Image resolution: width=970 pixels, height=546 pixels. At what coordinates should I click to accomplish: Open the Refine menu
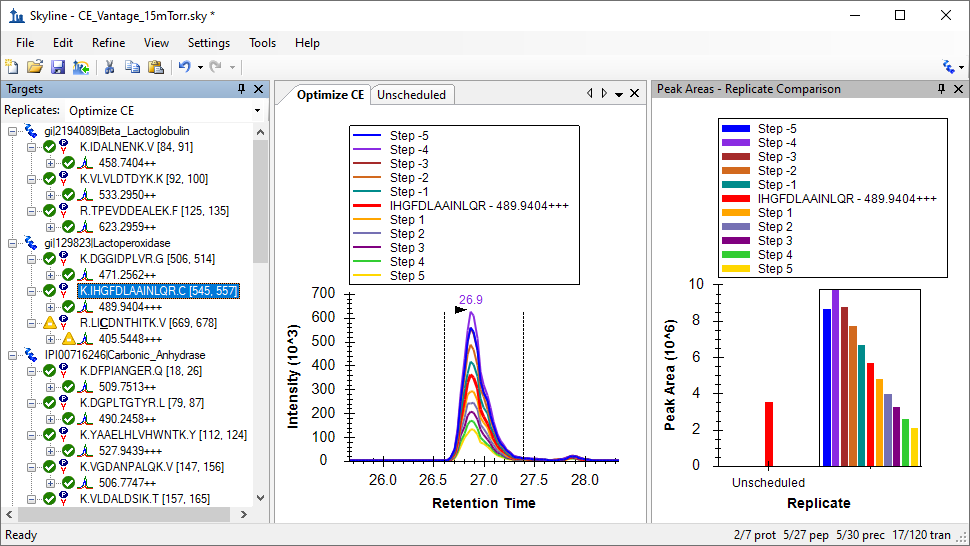108,43
